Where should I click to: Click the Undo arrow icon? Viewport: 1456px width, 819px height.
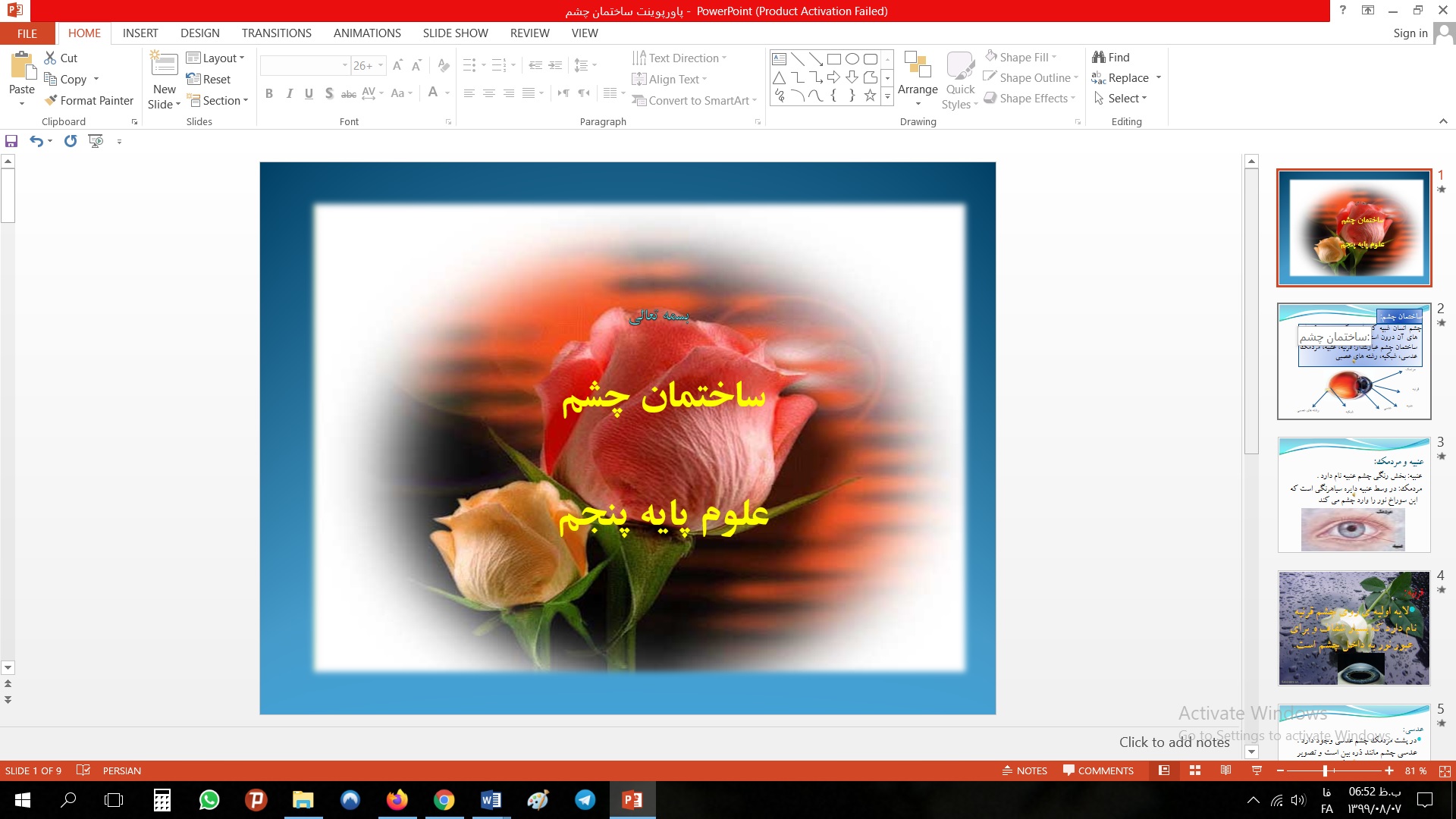click(36, 141)
